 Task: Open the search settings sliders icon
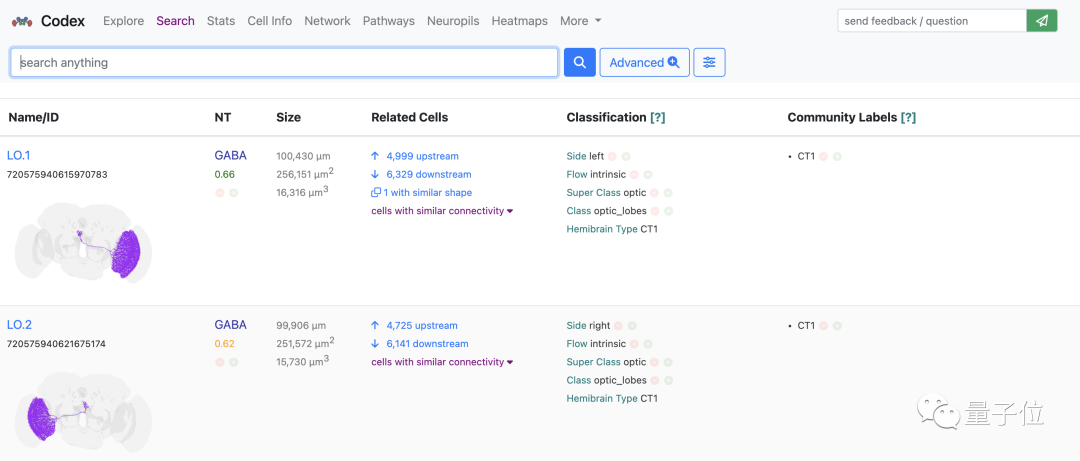(x=709, y=62)
